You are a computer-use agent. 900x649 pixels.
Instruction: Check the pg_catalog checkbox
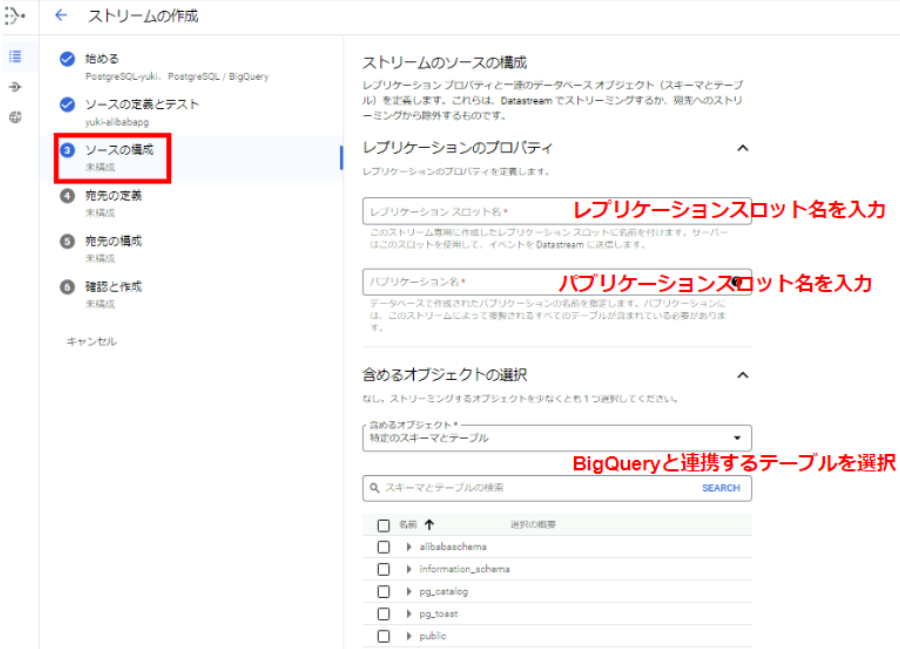383,592
